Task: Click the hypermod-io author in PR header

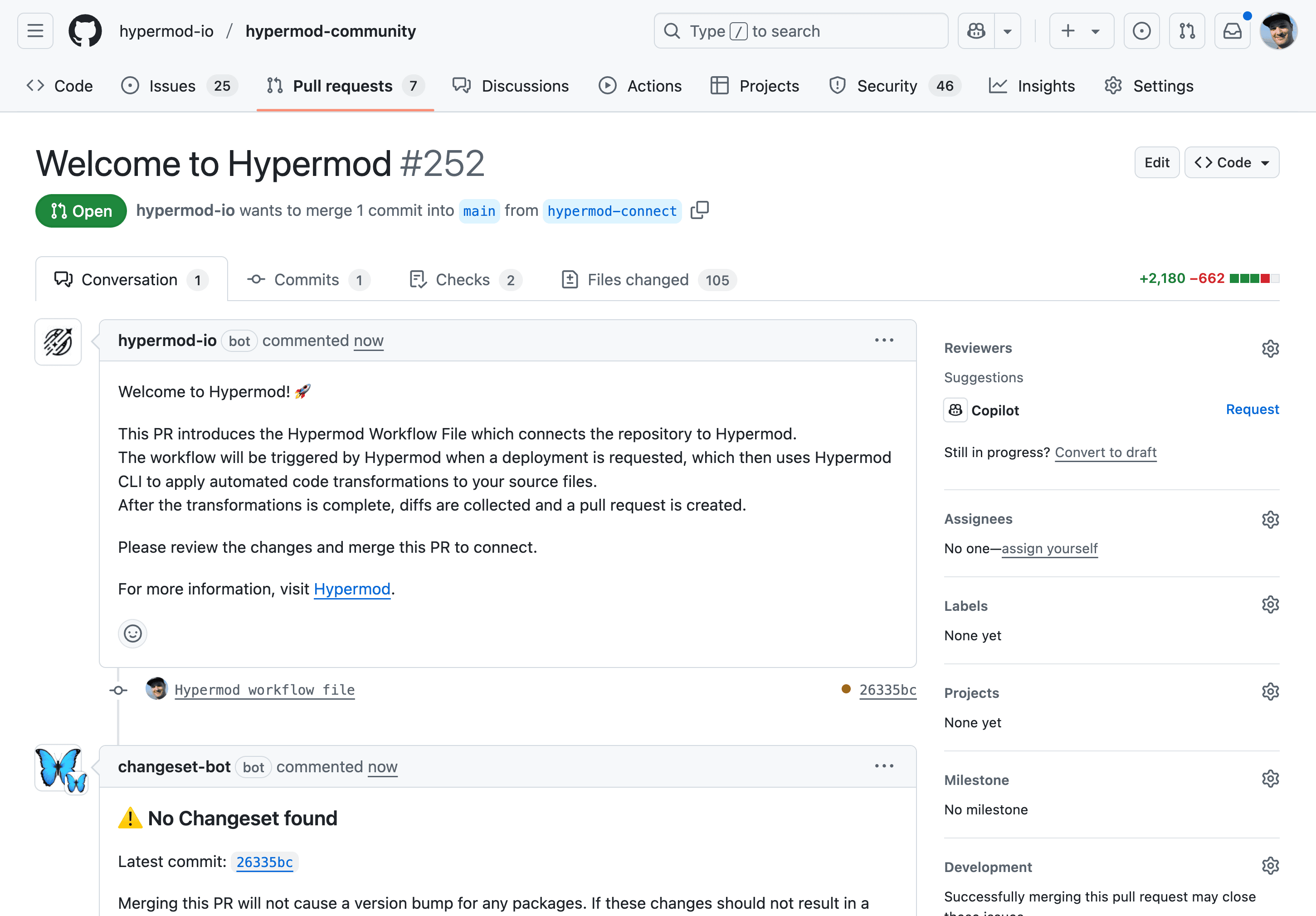Action: click(185, 210)
